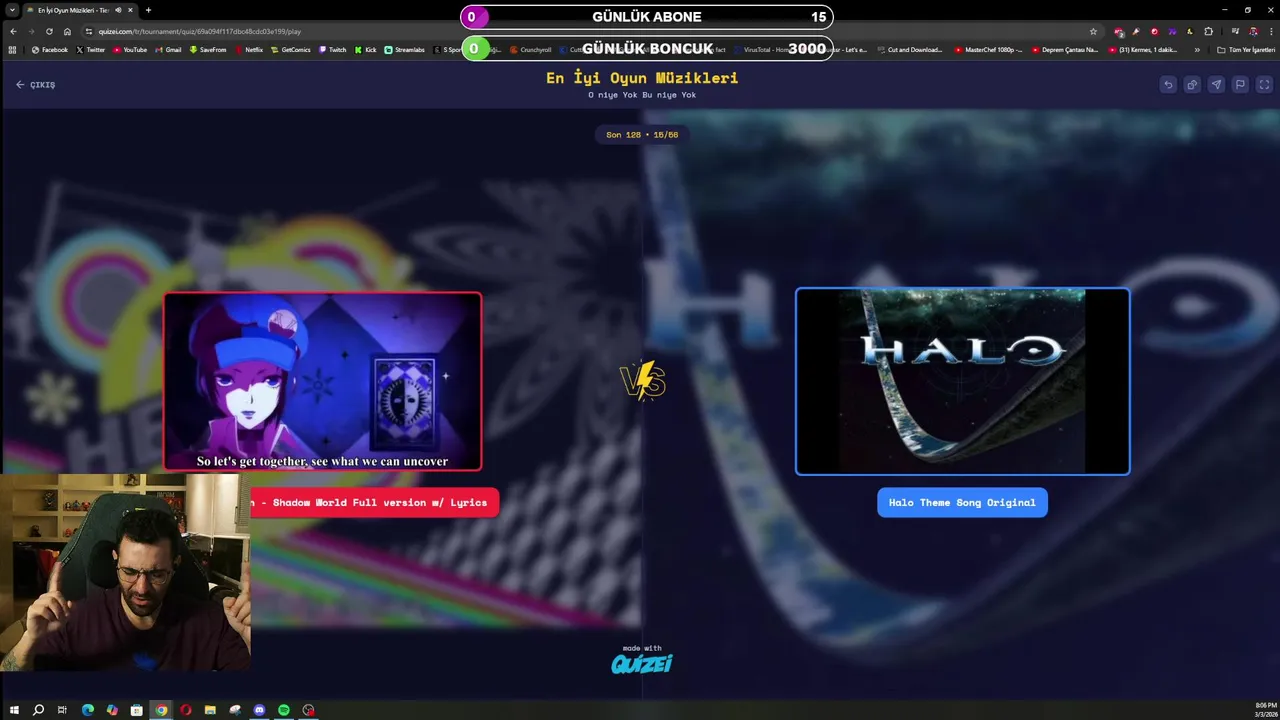Click the Son 128 round progress badge

click(642, 134)
